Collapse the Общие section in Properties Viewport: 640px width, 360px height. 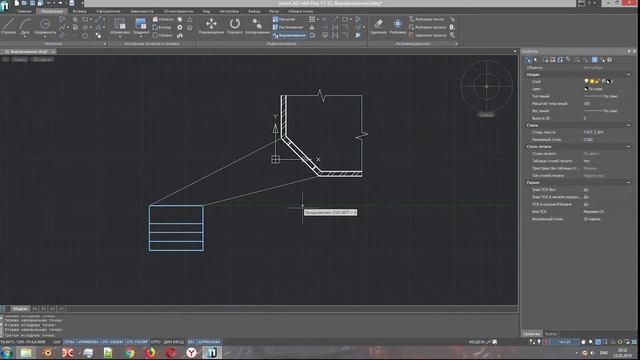[628, 75]
